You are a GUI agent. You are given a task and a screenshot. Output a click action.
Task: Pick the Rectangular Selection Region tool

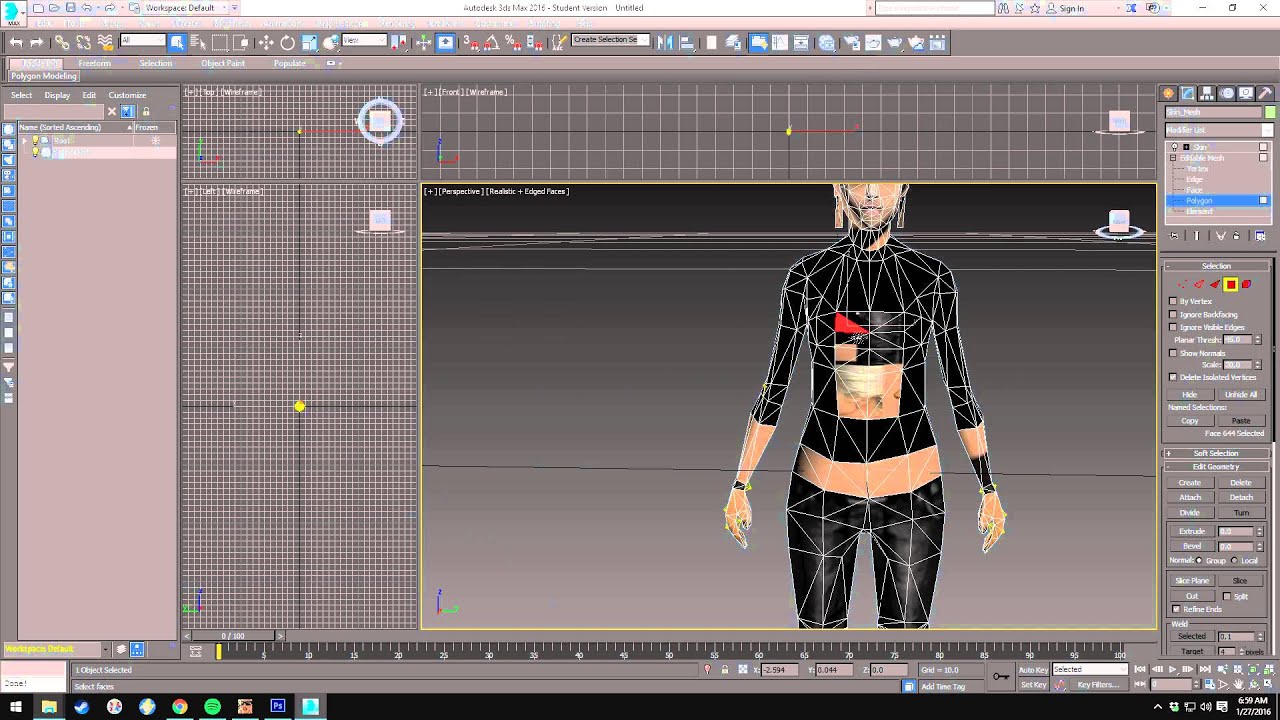219,42
